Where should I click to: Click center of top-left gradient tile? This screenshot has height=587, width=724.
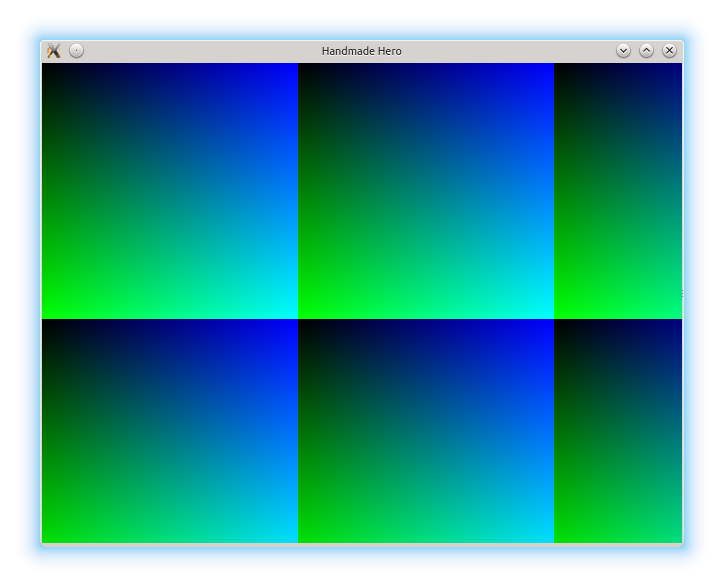coord(169,191)
